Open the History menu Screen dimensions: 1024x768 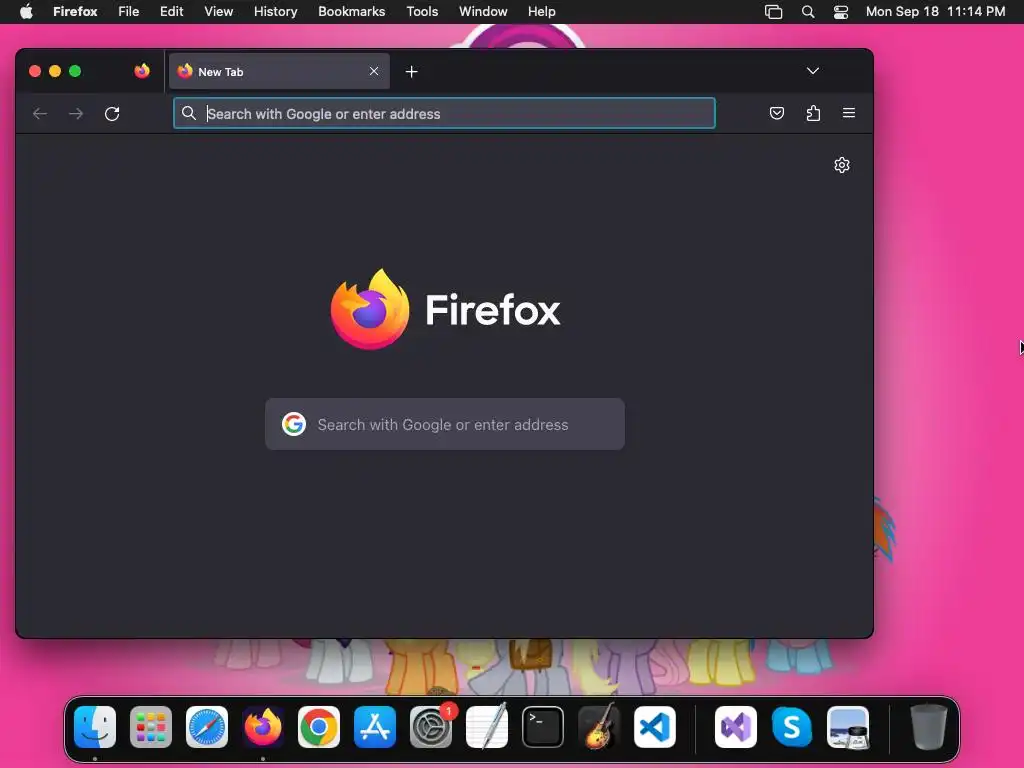276,11
